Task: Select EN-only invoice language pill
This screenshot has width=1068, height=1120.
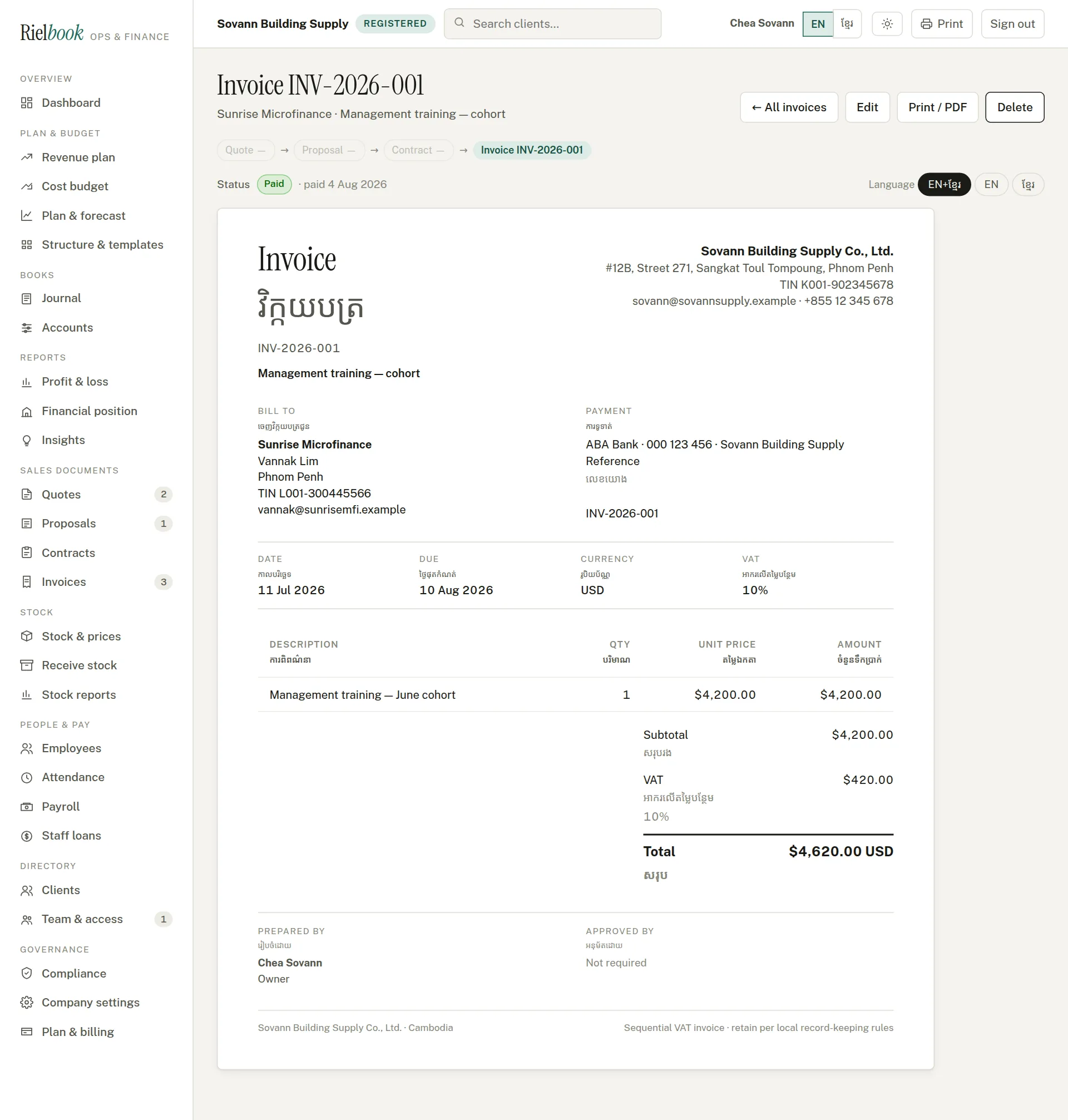Action: click(991, 185)
